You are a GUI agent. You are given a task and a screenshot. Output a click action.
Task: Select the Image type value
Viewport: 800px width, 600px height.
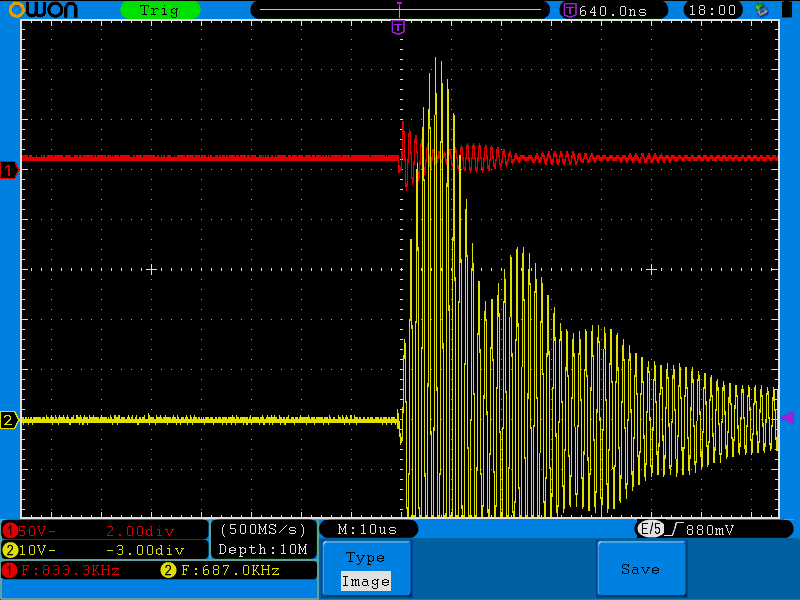[x=365, y=581]
